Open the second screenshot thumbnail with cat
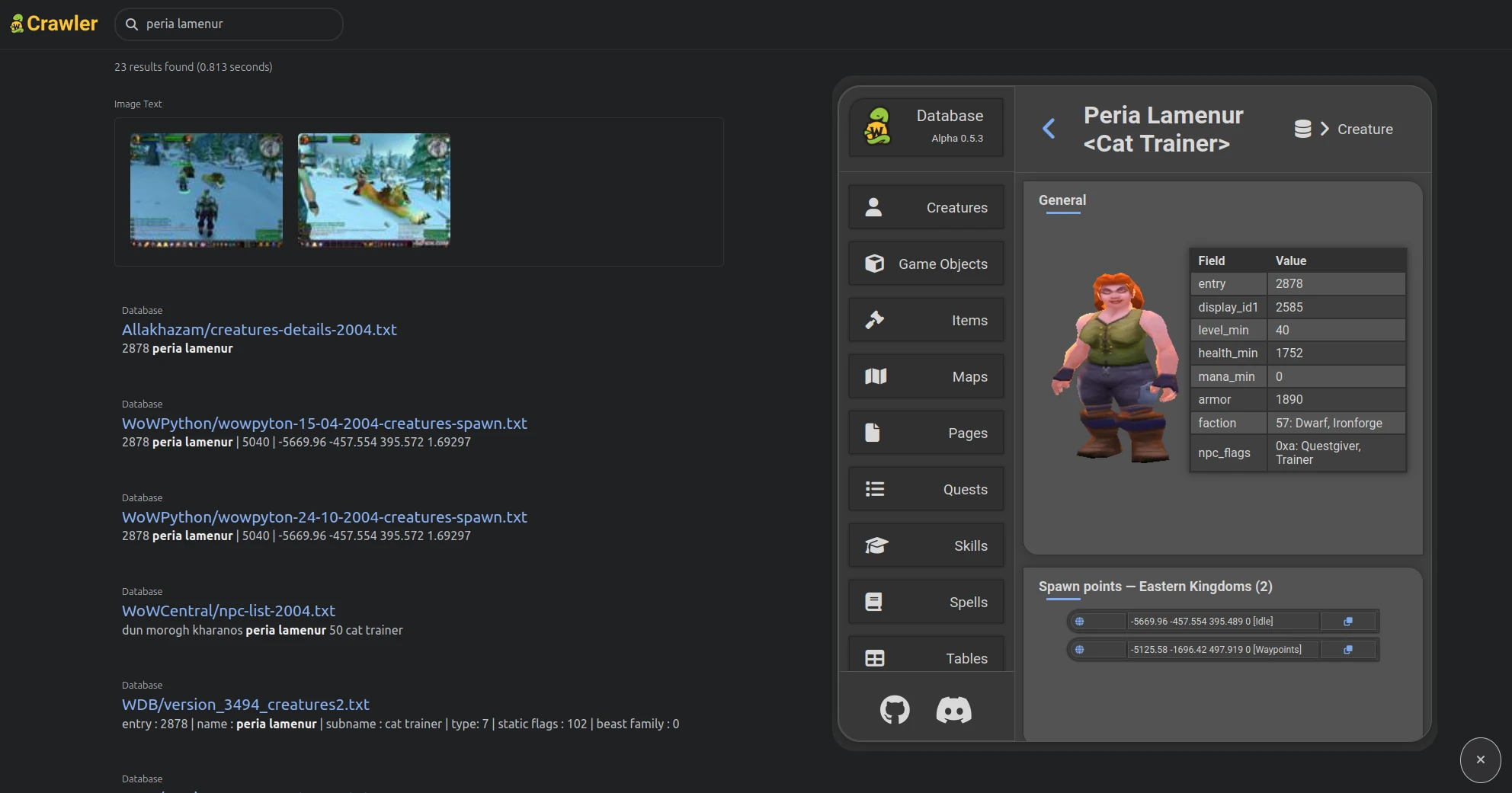 [374, 190]
